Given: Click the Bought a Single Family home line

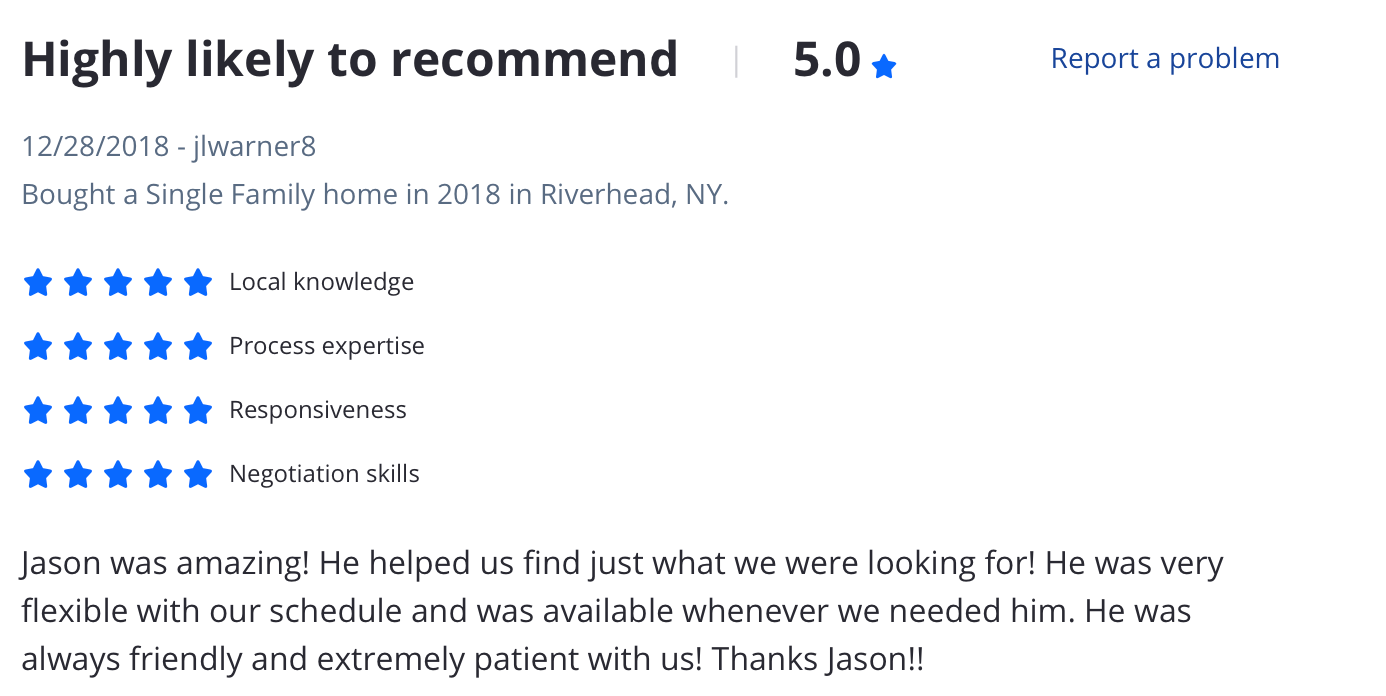Looking at the screenshot, I should click(375, 194).
